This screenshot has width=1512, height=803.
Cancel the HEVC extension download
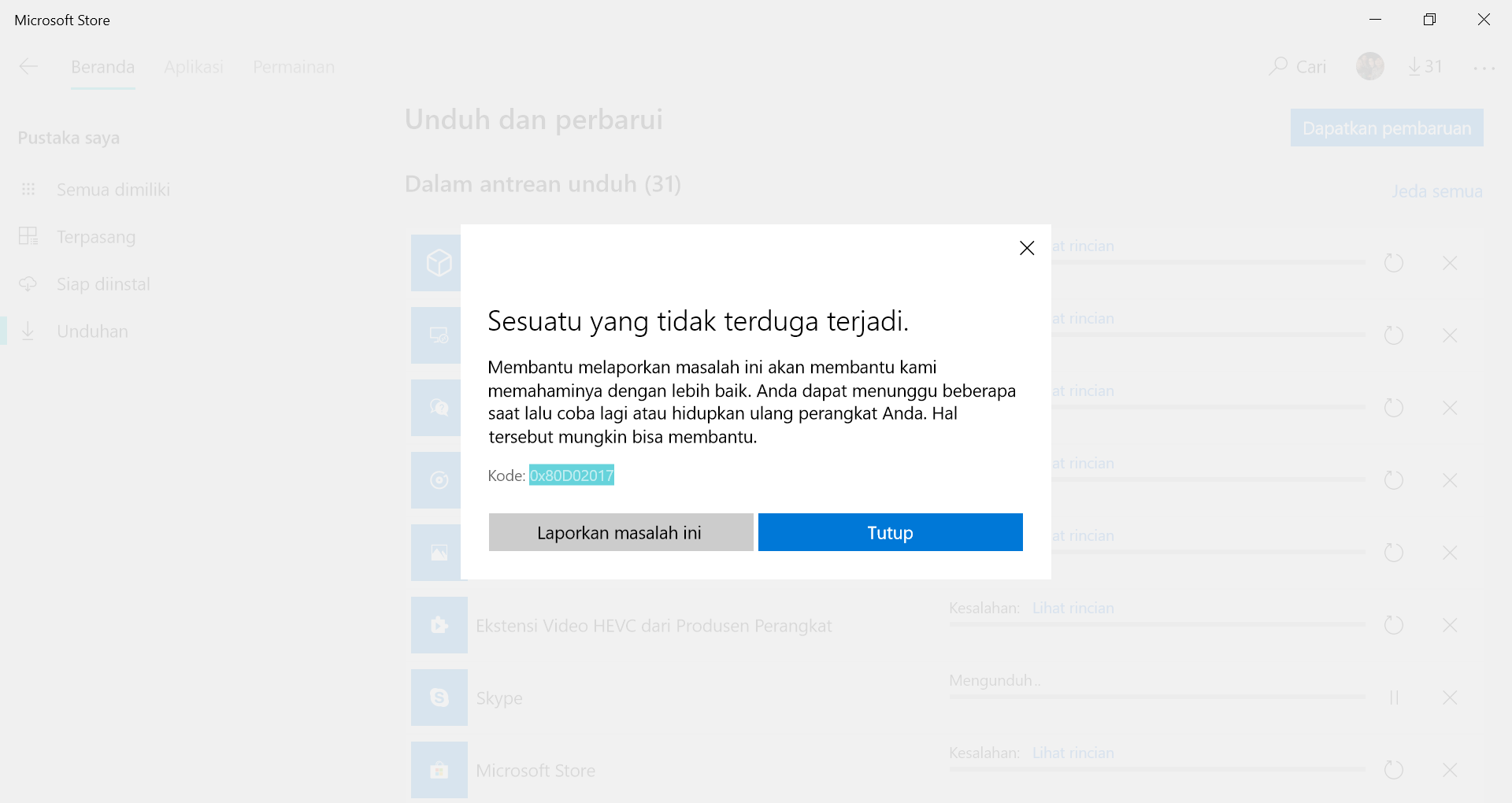pos(1450,625)
